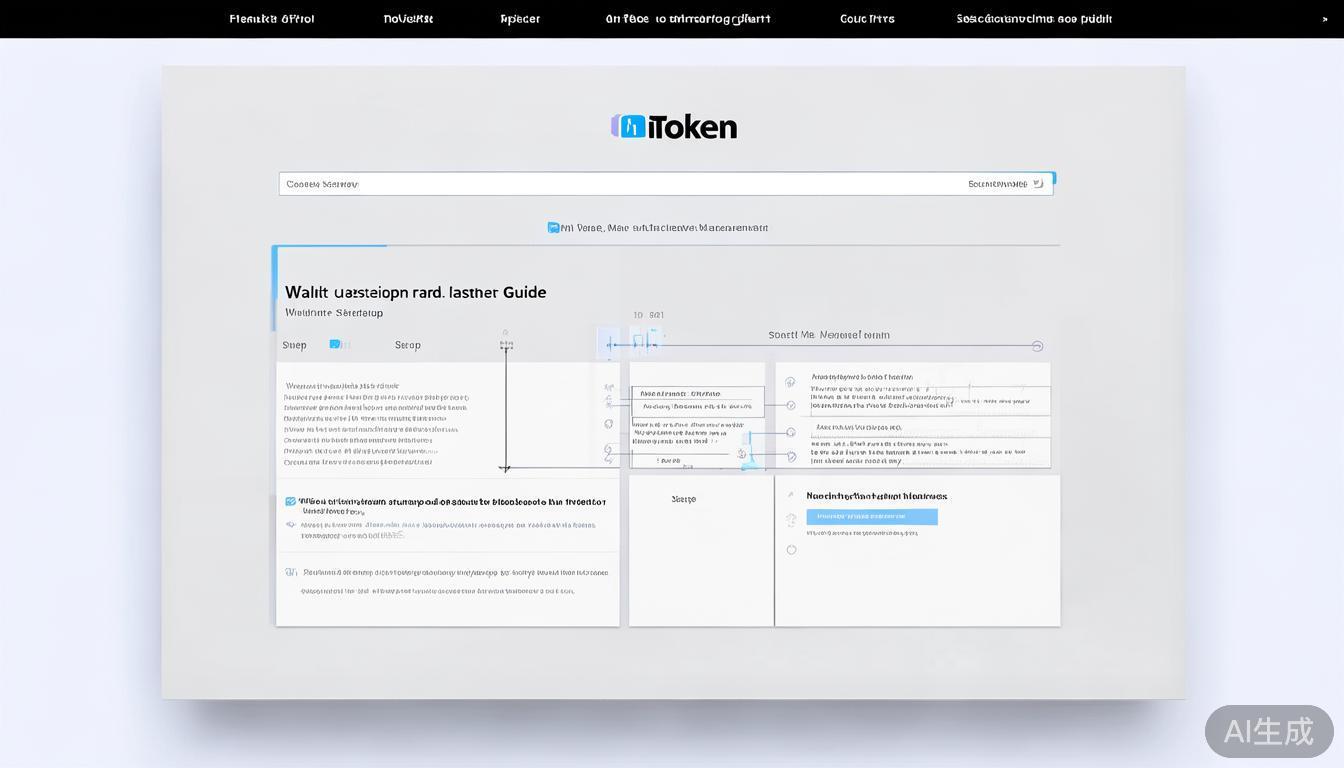Click the checkmark circle icon in the steps column
This screenshot has height=768, width=1344.
[x=791, y=405]
